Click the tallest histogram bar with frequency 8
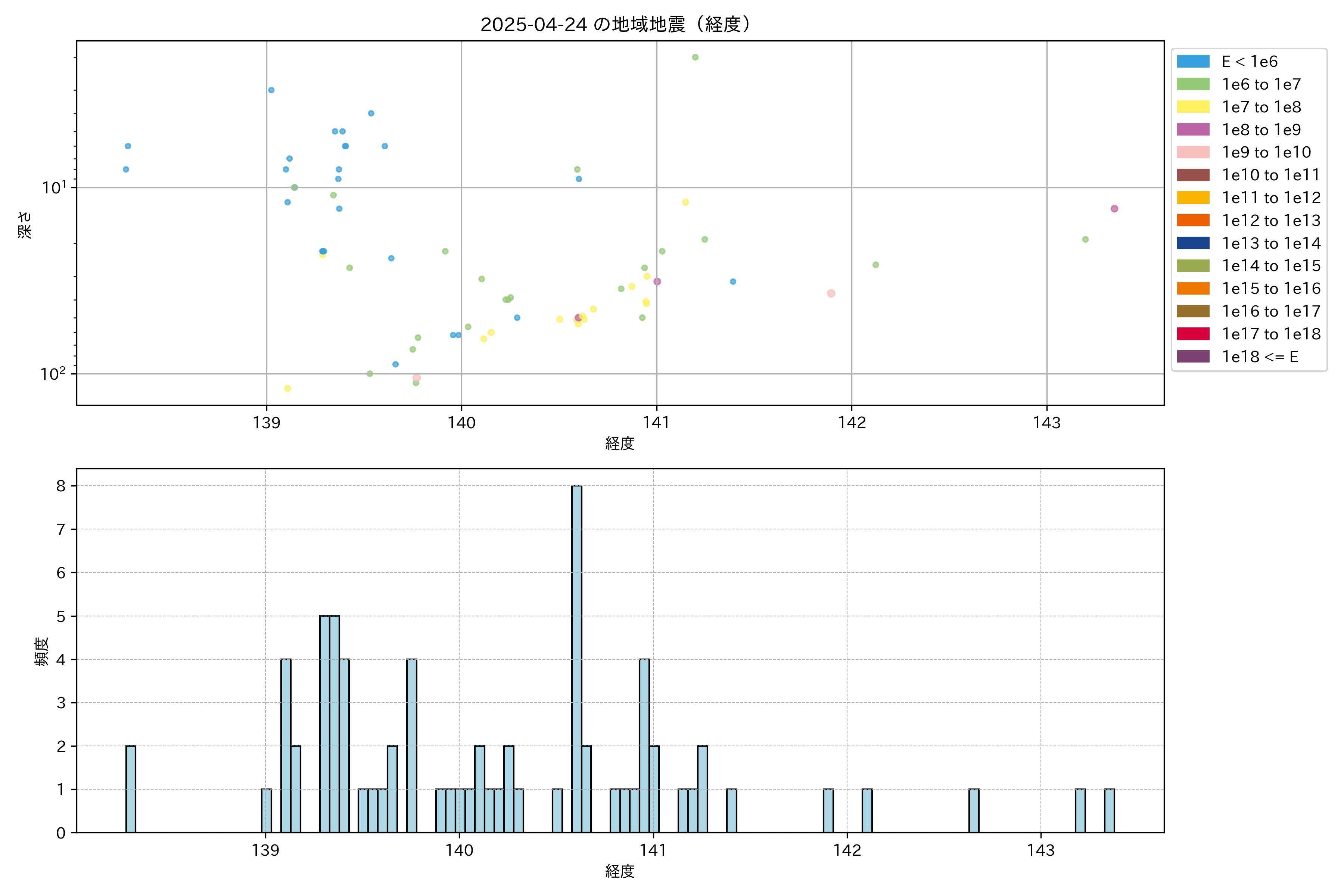 point(576,657)
